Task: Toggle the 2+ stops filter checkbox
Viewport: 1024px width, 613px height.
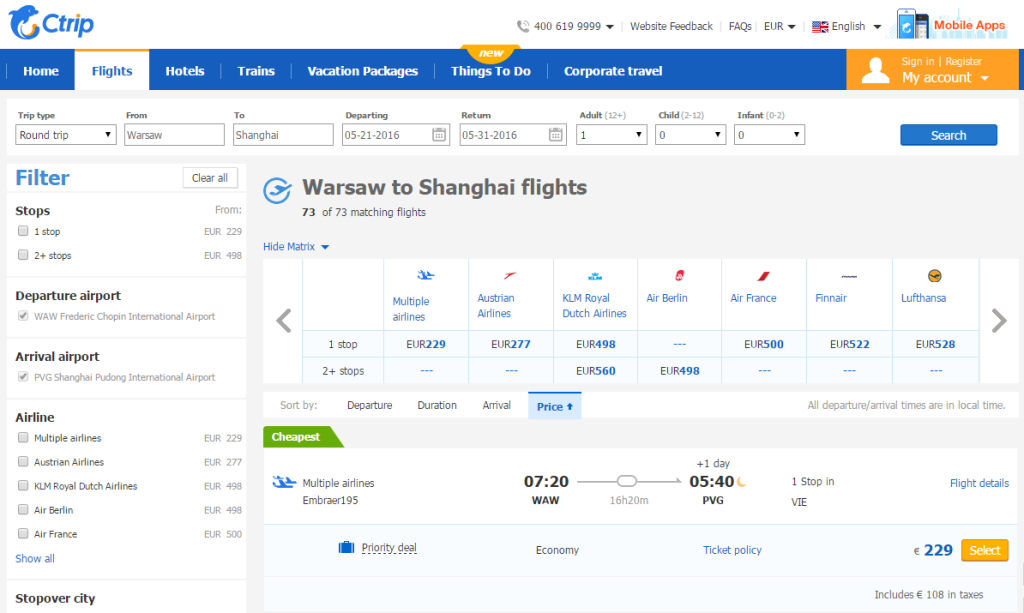Action: pyautogui.click(x=23, y=255)
